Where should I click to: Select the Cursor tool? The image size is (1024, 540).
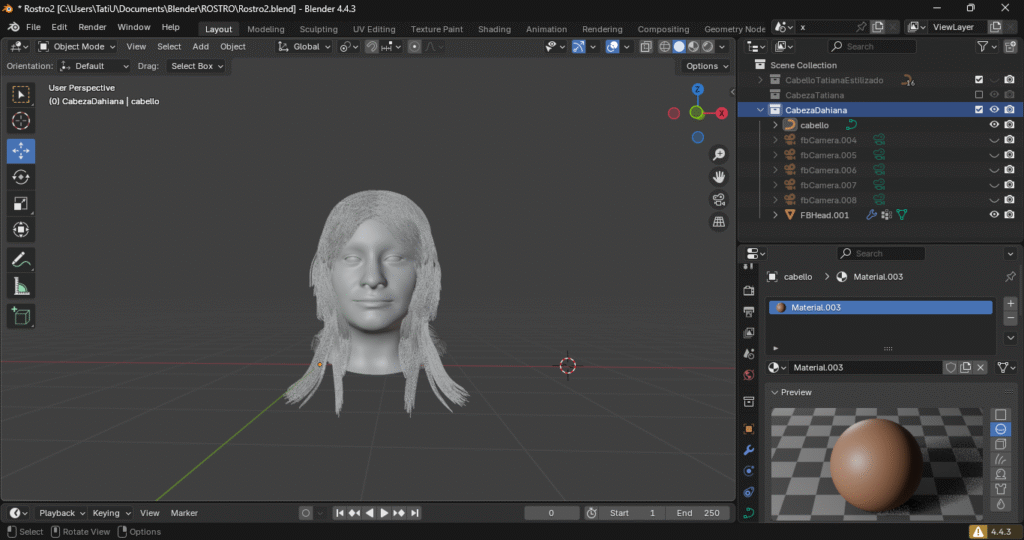[x=21, y=121]
